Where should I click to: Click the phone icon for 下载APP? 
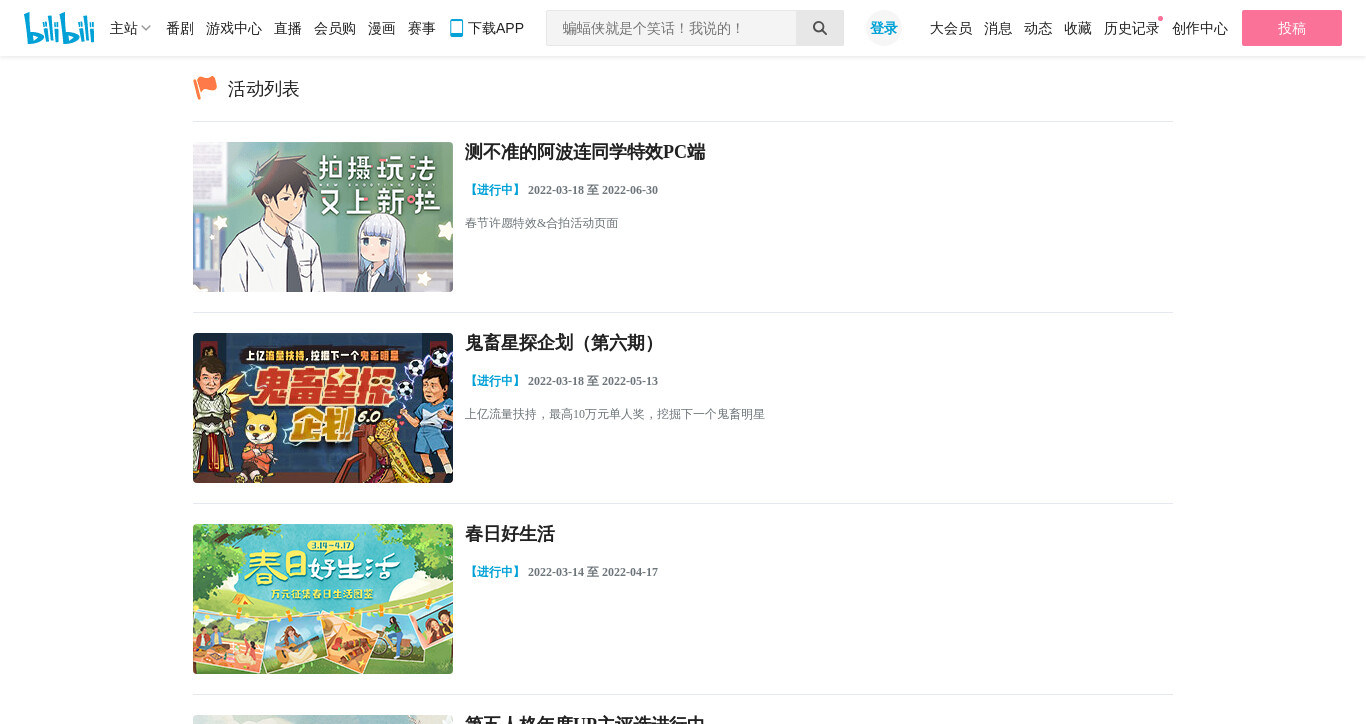(456, 28)
